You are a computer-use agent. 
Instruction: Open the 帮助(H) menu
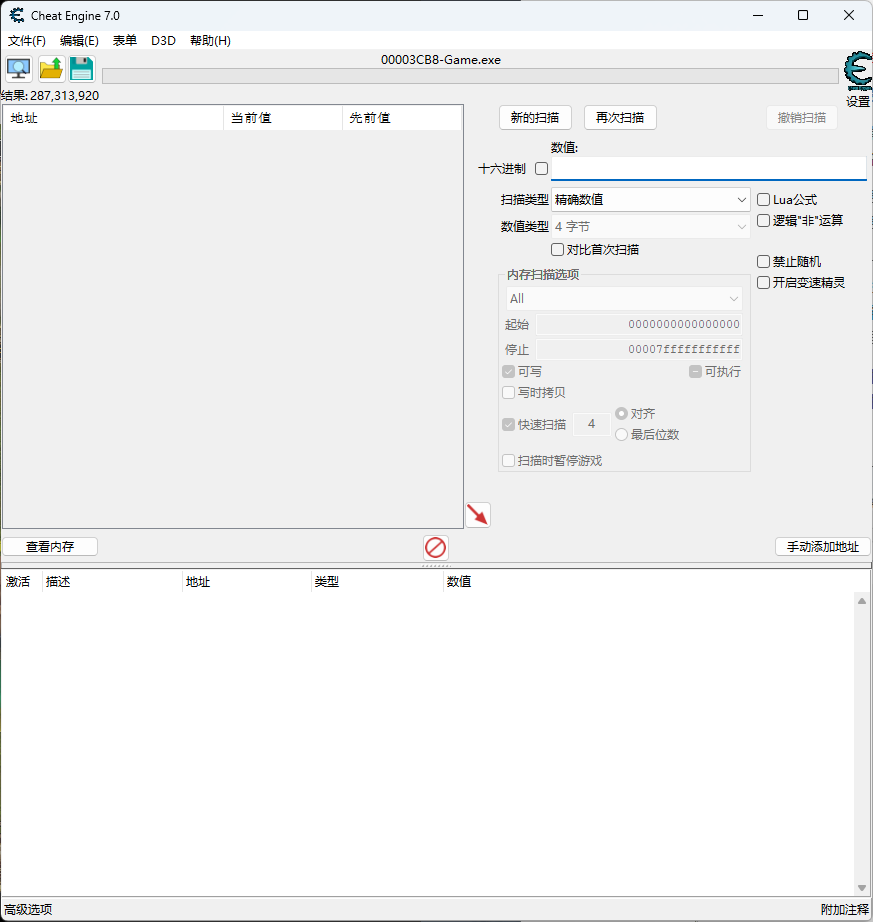coord(210,41)
